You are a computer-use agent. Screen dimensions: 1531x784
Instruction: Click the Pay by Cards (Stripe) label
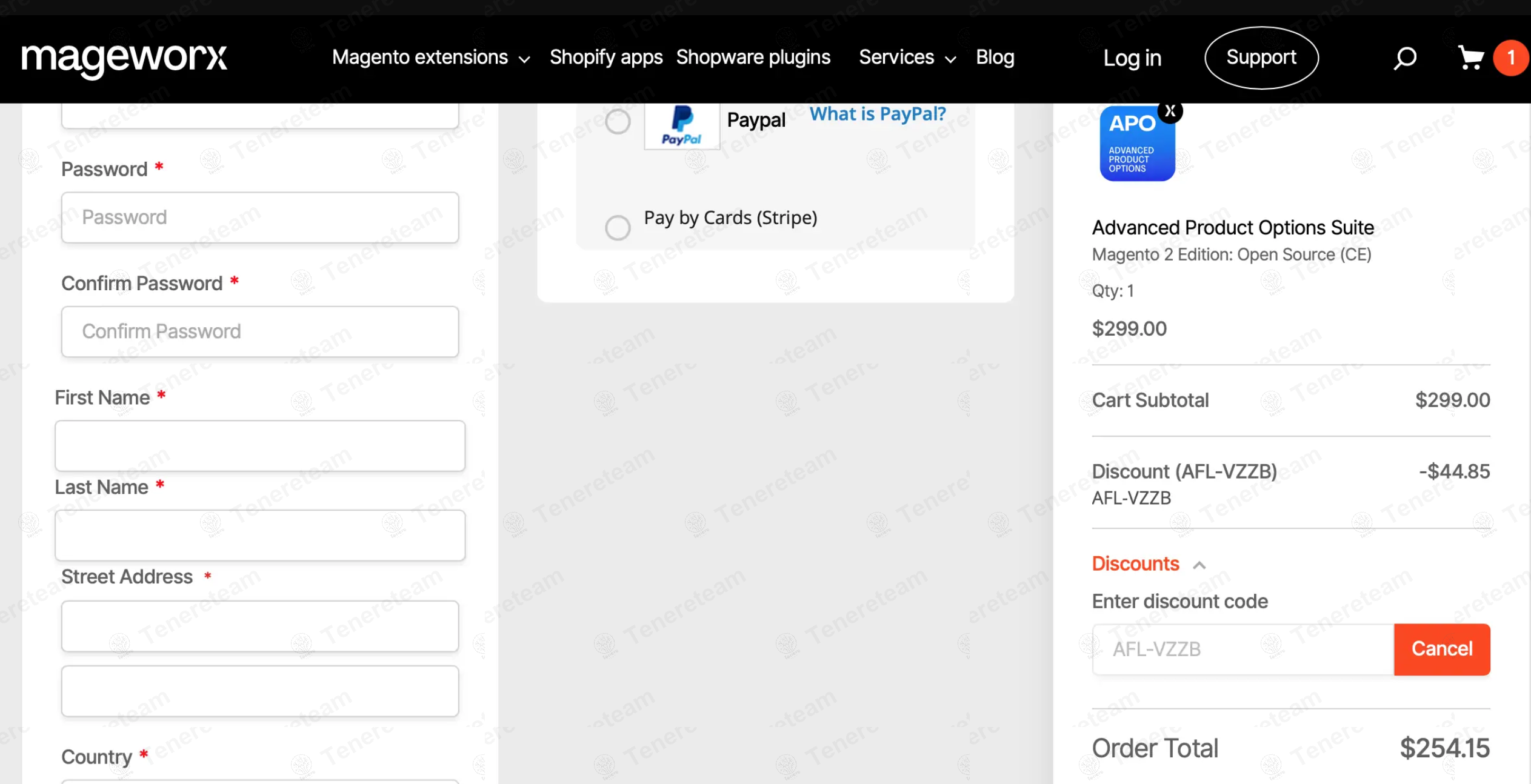[730, 218]
